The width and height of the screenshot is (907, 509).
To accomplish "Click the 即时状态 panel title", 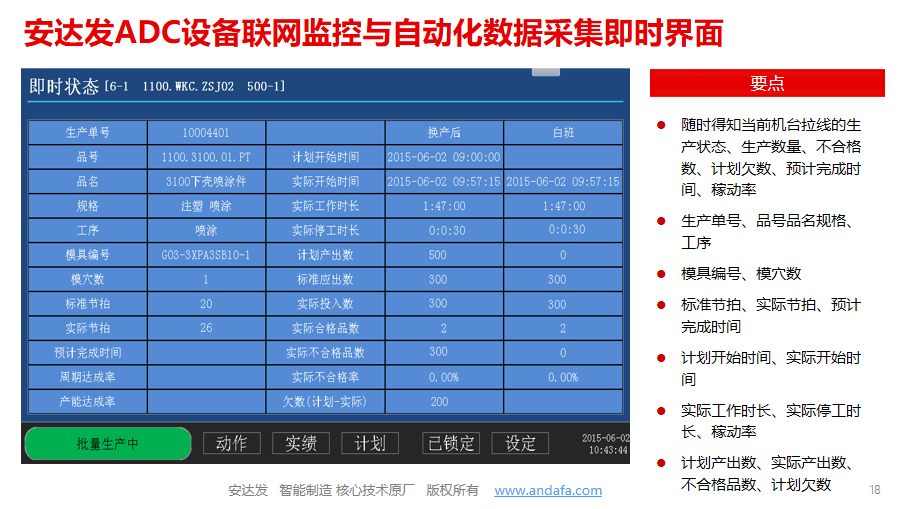I will (64, 86).
